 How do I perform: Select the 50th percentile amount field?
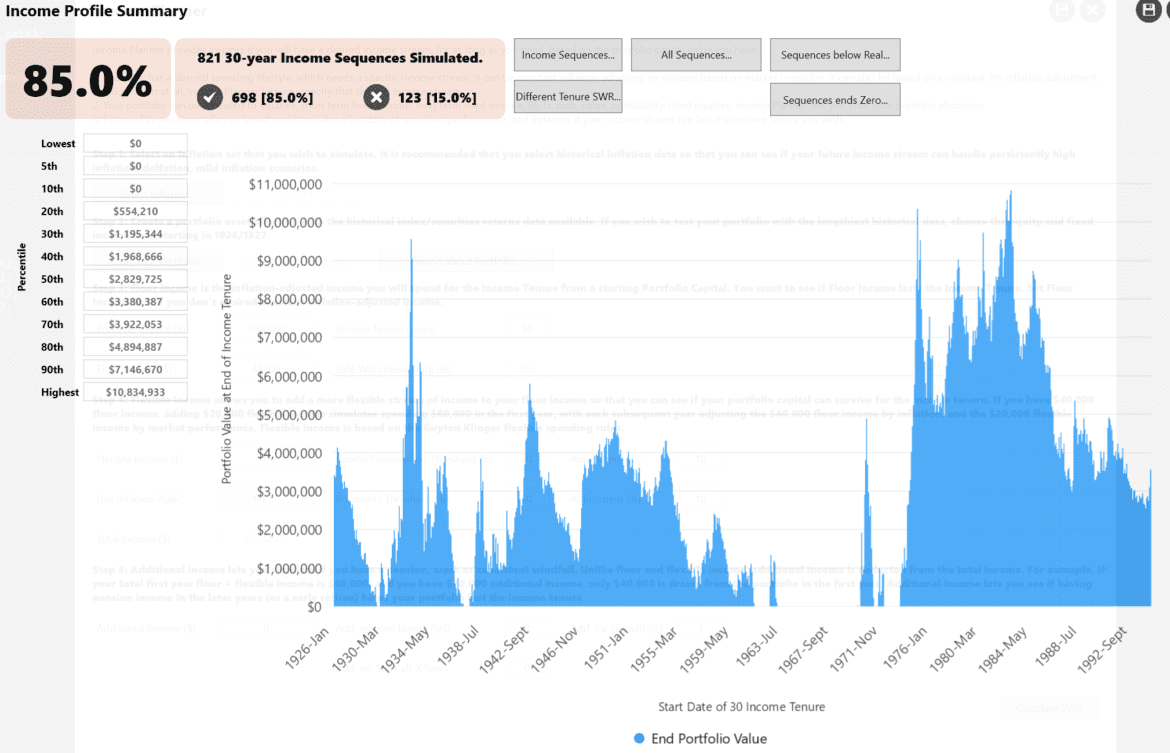click(134, 278)
